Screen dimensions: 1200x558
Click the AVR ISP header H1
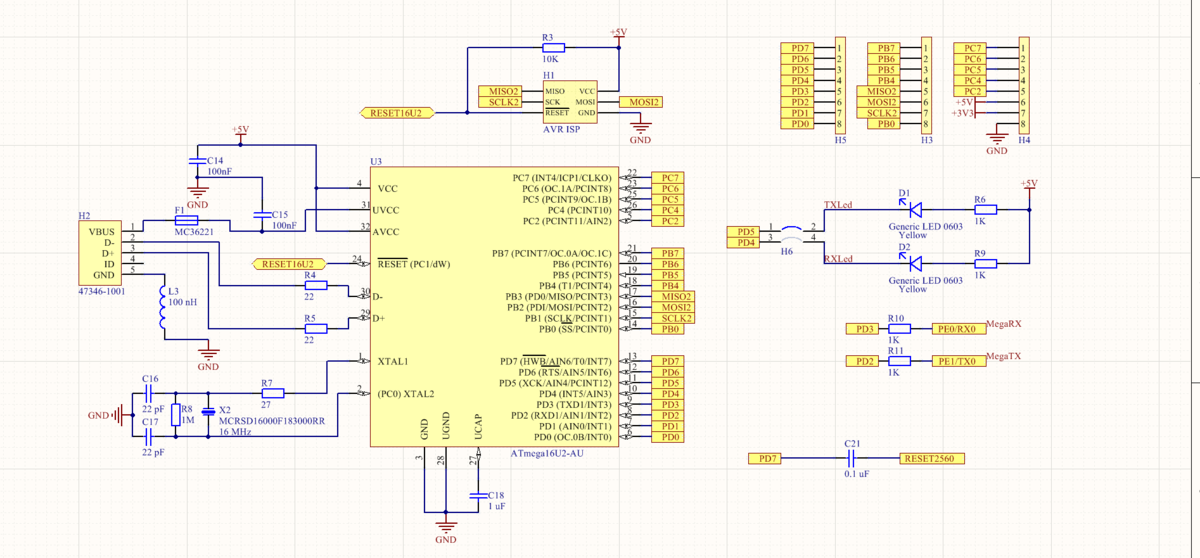pyautogui.click(x=569, y=102)
